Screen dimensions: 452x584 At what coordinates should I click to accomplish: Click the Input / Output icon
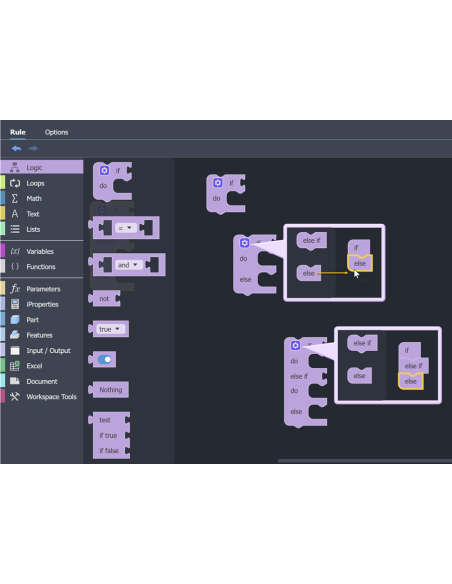click(x=15, y=350)
